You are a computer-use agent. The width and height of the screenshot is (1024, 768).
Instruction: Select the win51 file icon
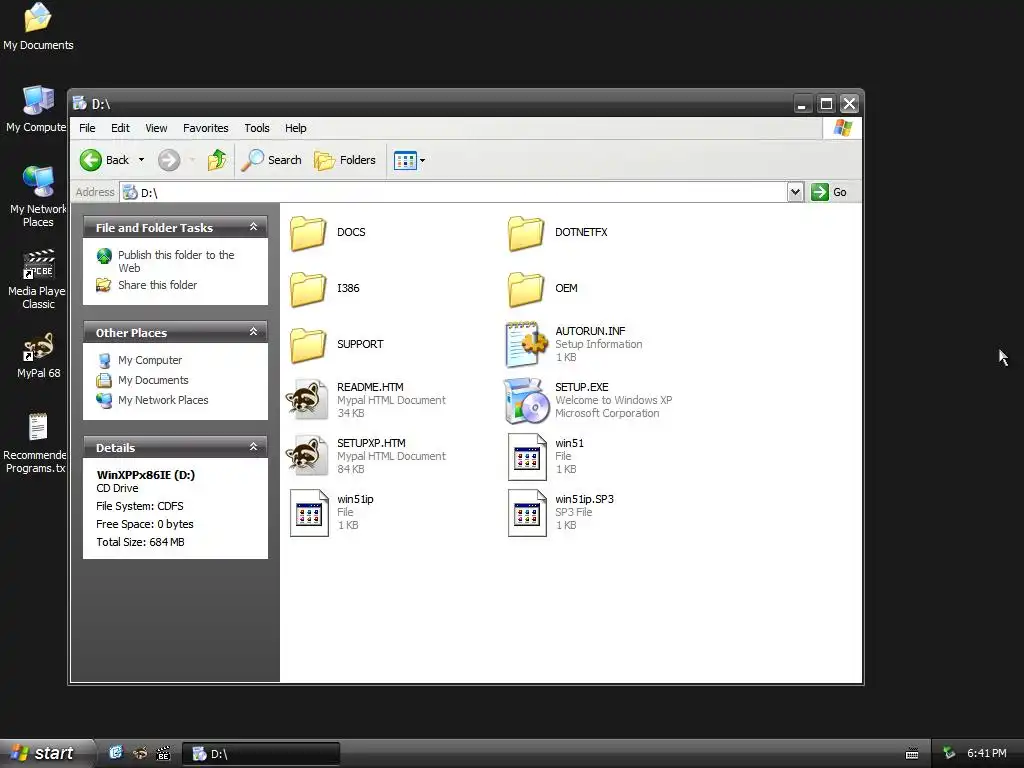[527, 456]
